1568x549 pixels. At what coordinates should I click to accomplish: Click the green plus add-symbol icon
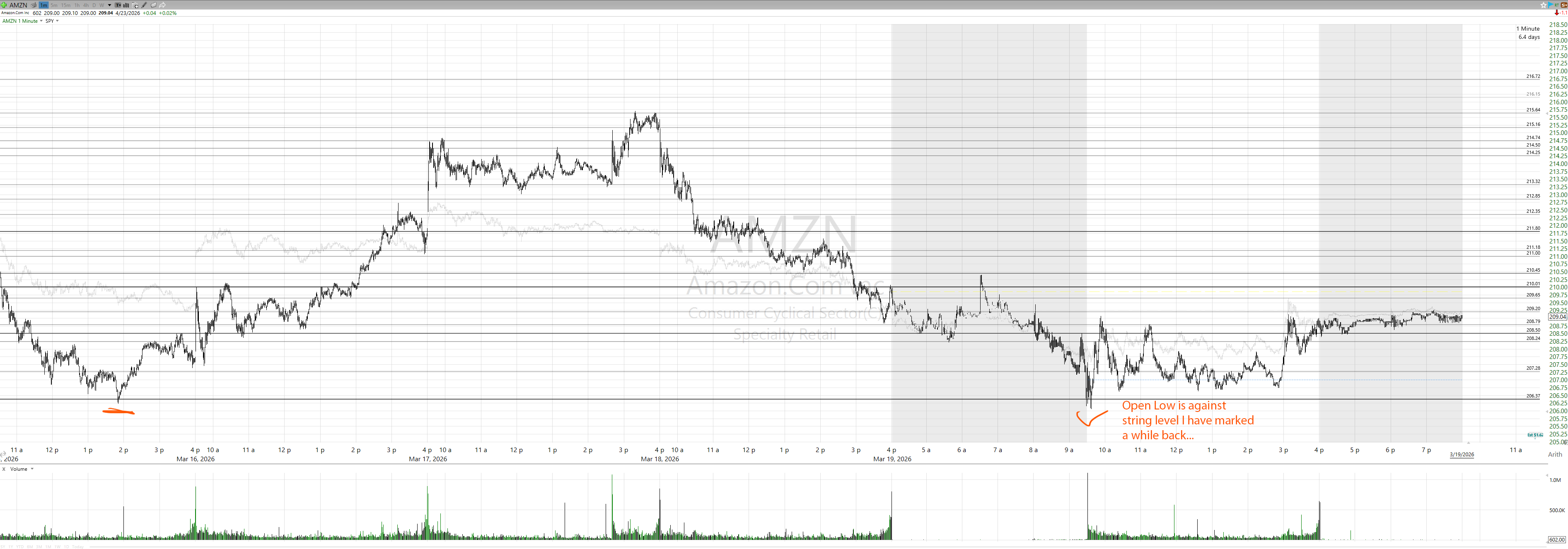tap(4, 5)
